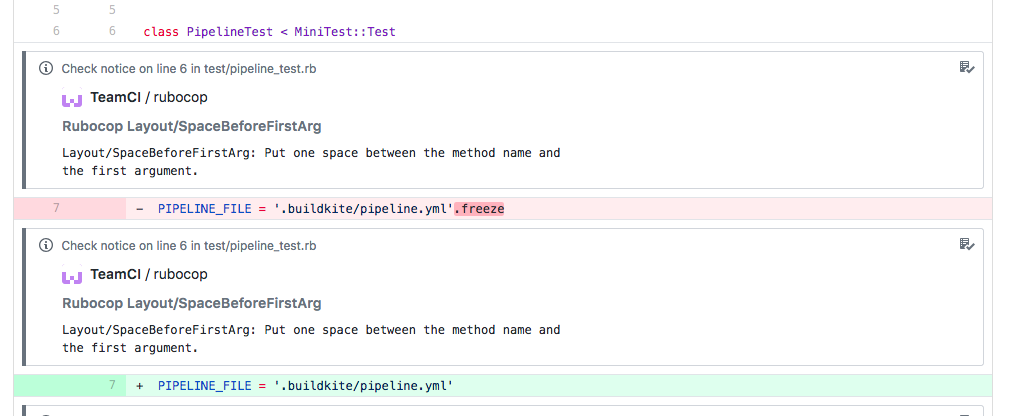The height and width of the screenshot is (416, 1012).
Task: Click the feedback icon on the annotation below the deleted line
Action: (966, 244)
